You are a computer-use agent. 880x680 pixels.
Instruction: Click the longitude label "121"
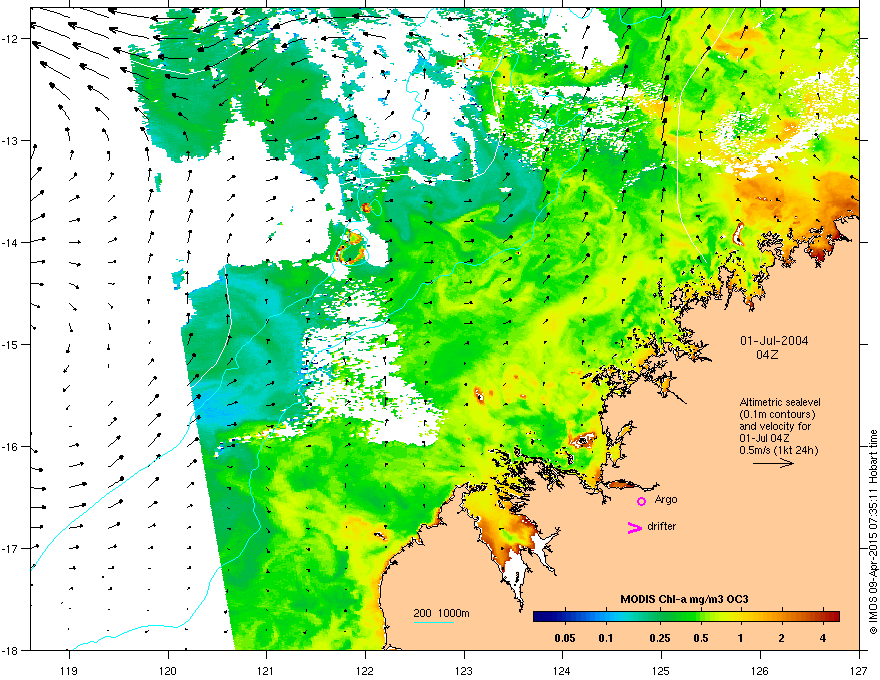pyautogui.click(x=266, y=670)
